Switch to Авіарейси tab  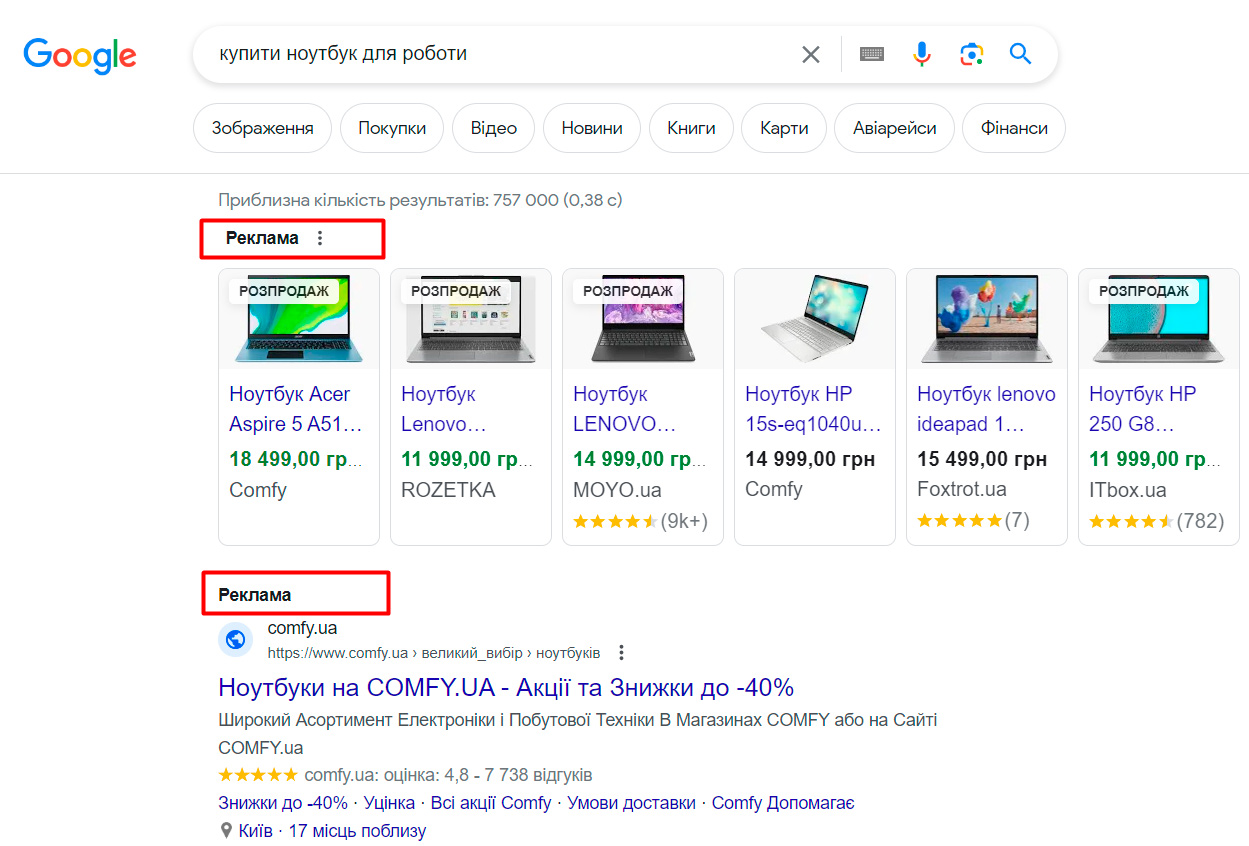(x=894, y=128)
